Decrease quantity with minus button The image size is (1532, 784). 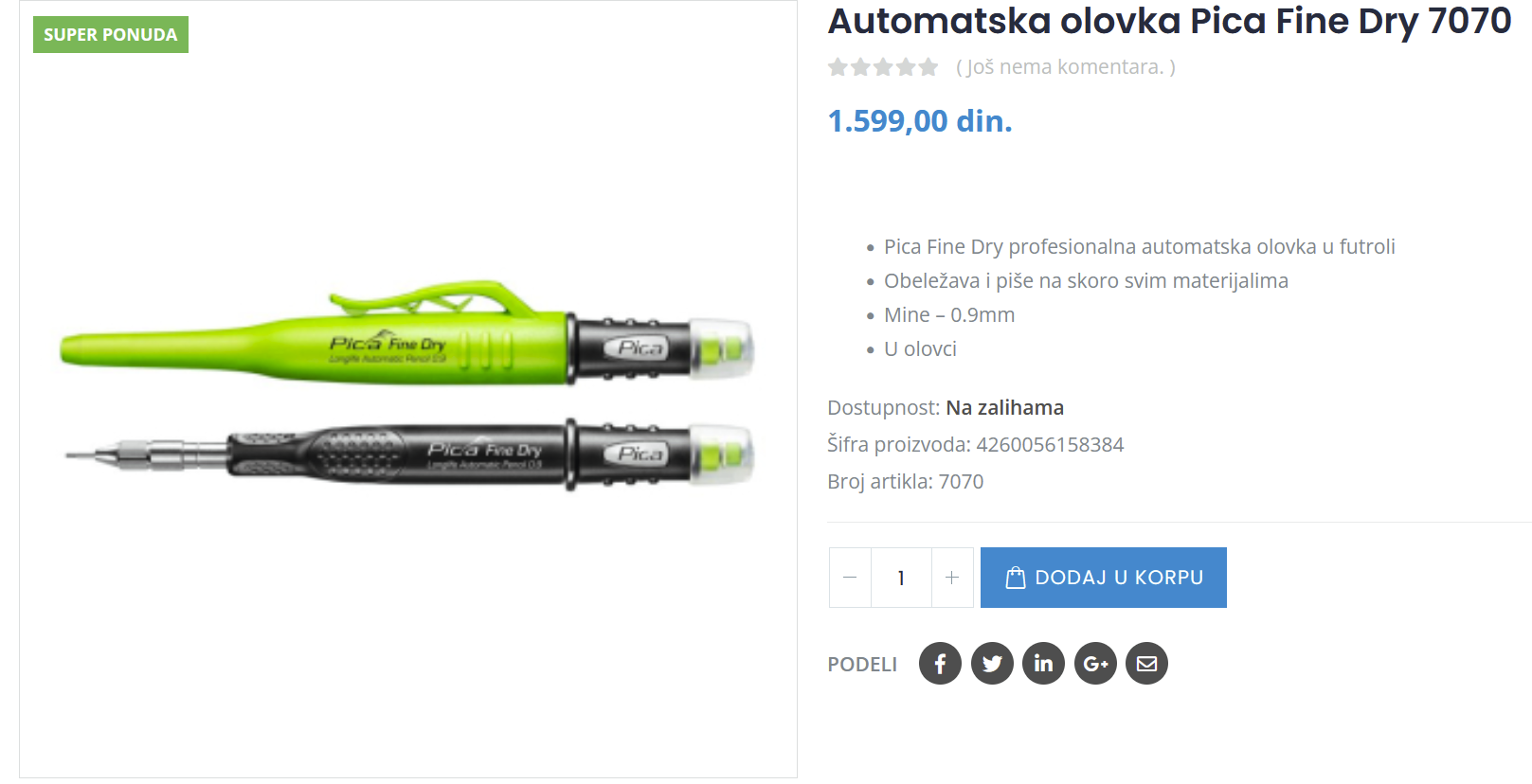pos(850,578)
